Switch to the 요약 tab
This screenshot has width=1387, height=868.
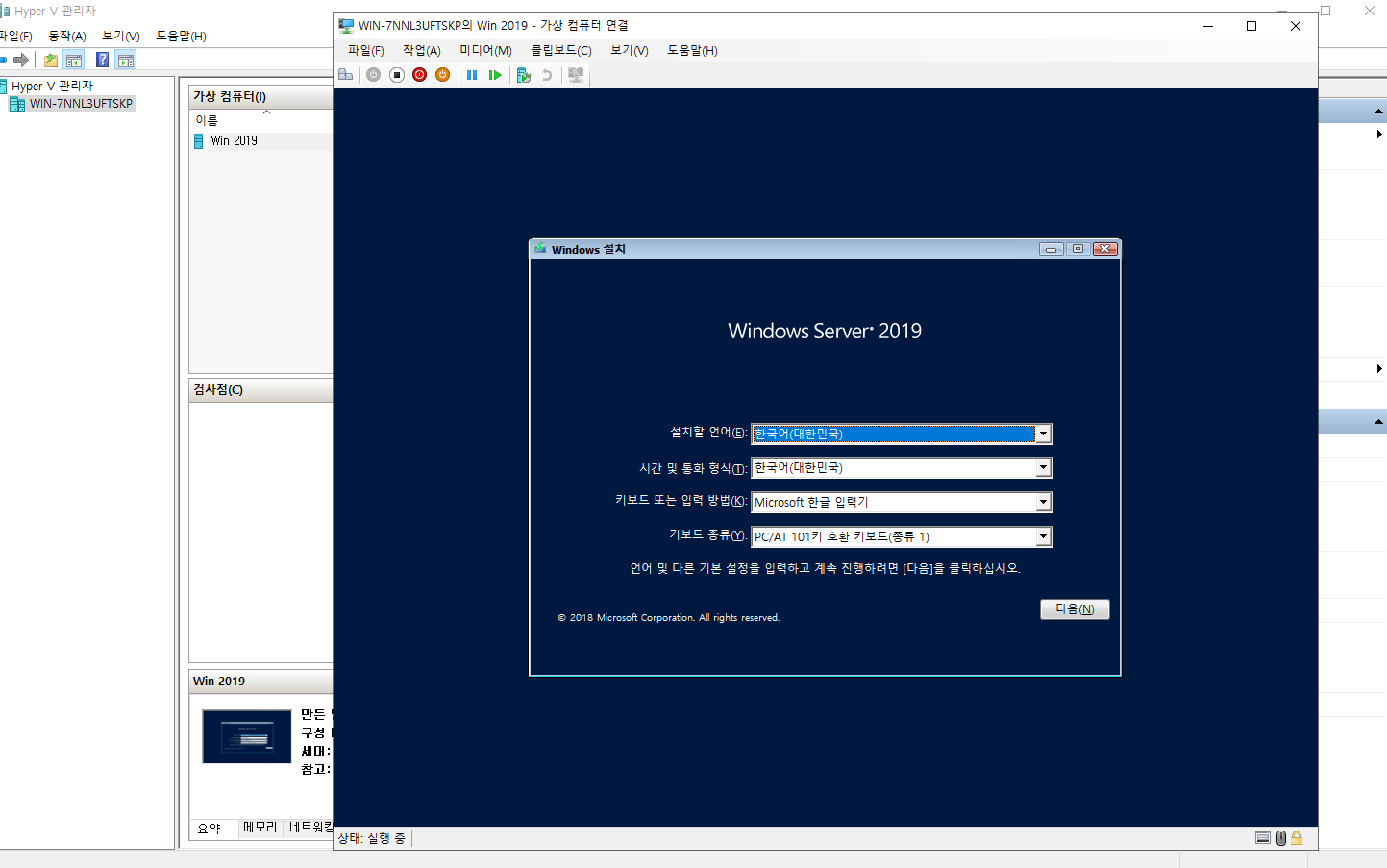[210, 829]
